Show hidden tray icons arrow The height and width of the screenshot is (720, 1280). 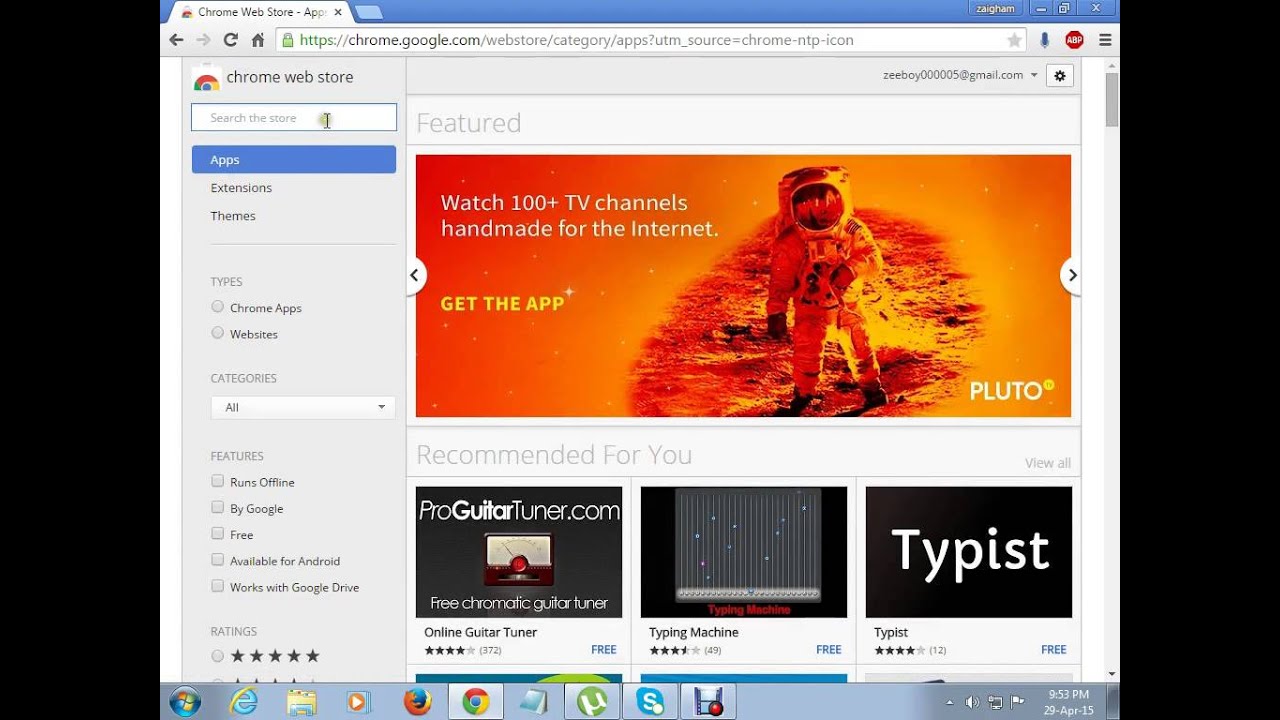coord(949,702)
